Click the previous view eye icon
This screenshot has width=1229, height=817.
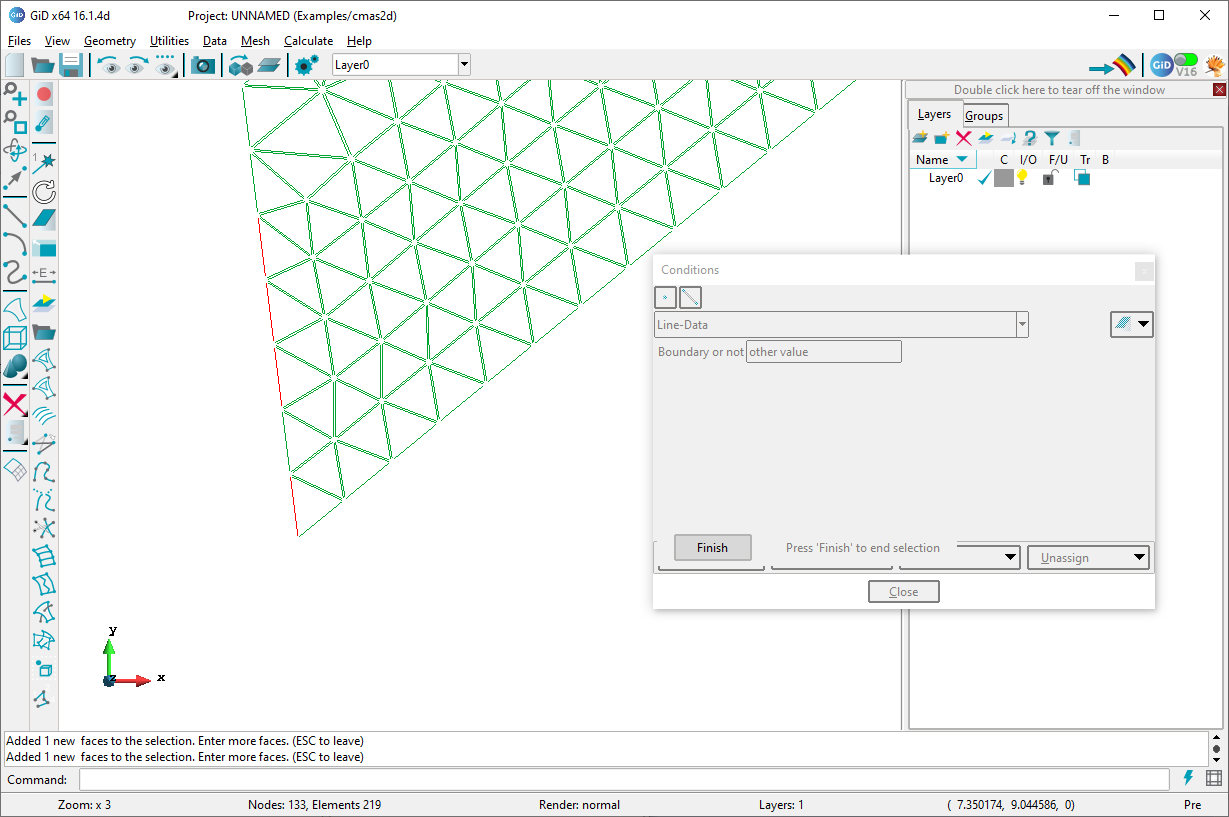108,65
